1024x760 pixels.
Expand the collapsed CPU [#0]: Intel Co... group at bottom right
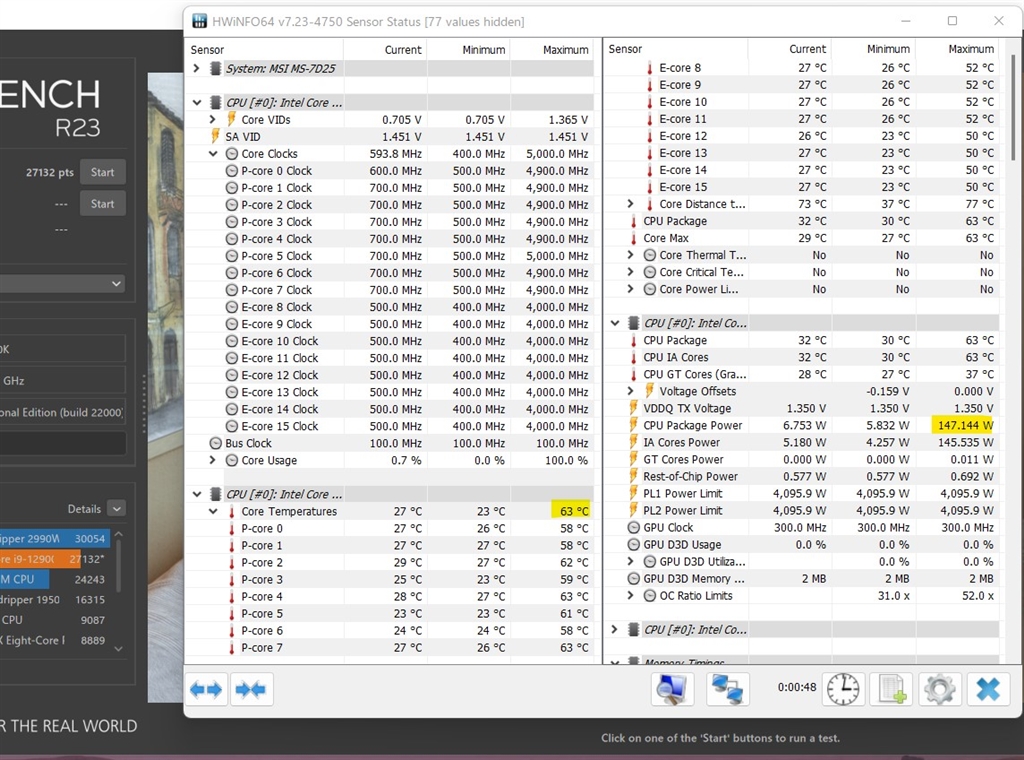coord(615,629)
